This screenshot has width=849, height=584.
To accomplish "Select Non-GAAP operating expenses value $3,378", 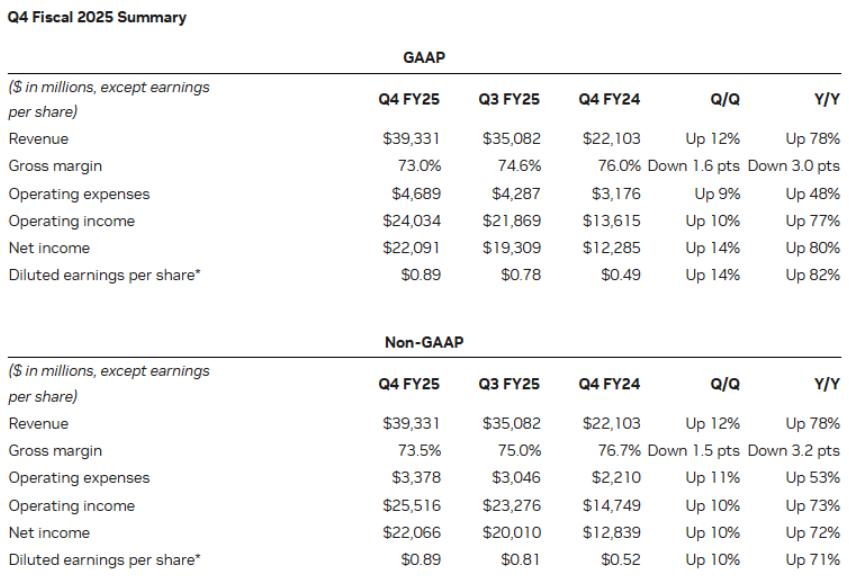I will tap(411, 478).
